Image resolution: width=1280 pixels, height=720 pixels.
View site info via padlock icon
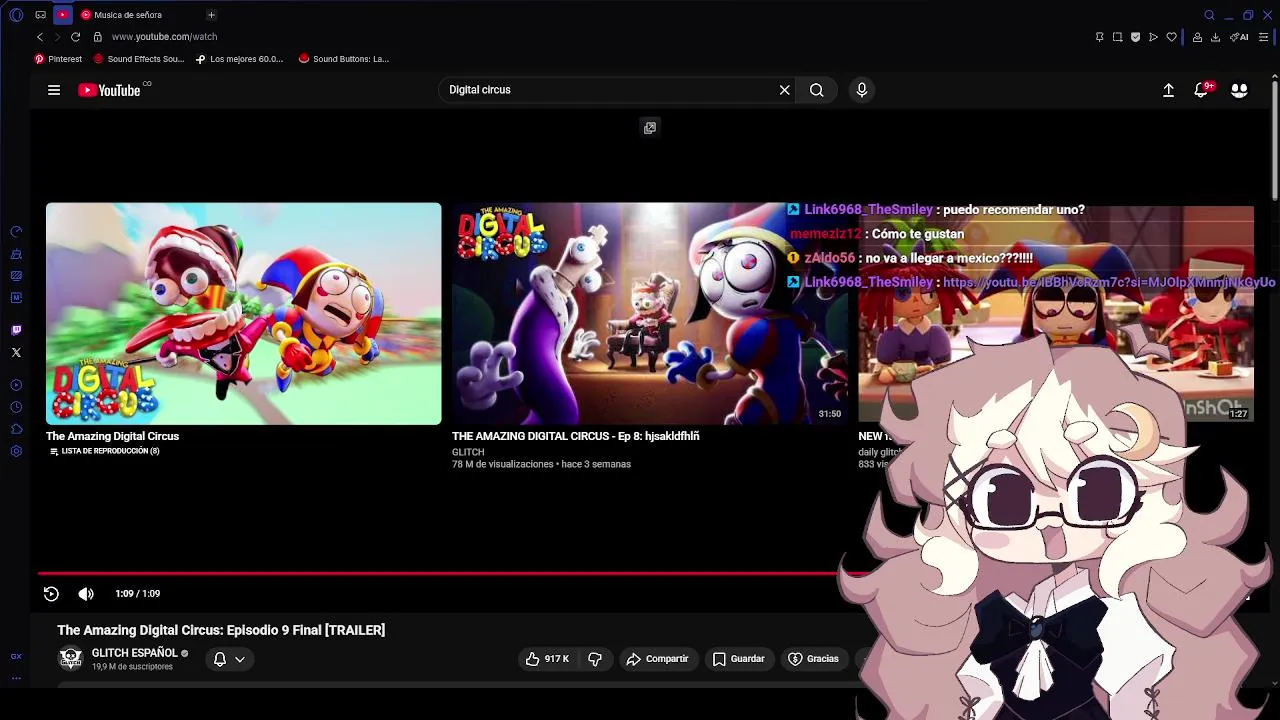[x=97, y=37]
